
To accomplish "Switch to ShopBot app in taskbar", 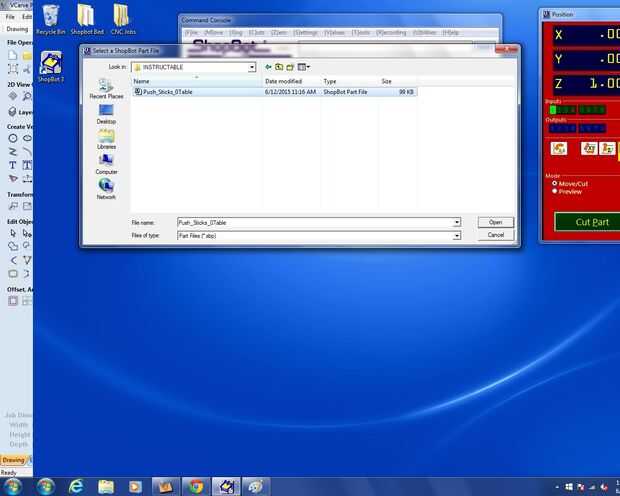I will 227,487.
